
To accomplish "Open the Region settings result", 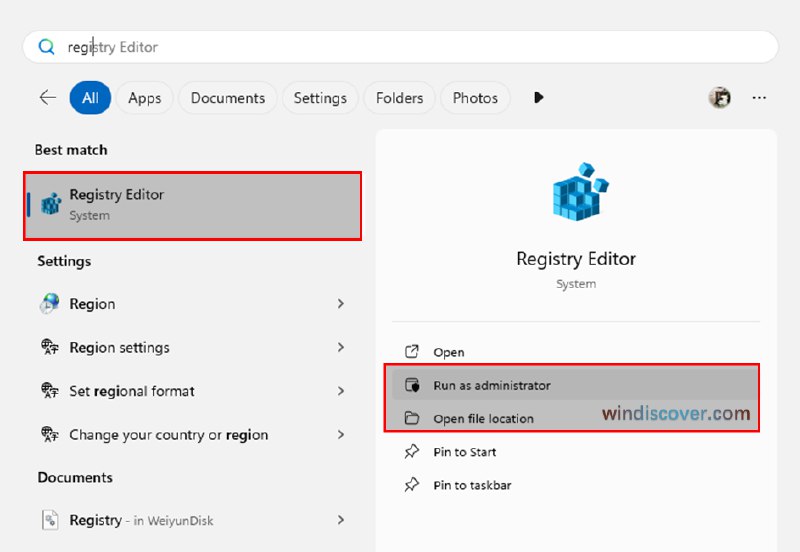I will tap(192, 347).
